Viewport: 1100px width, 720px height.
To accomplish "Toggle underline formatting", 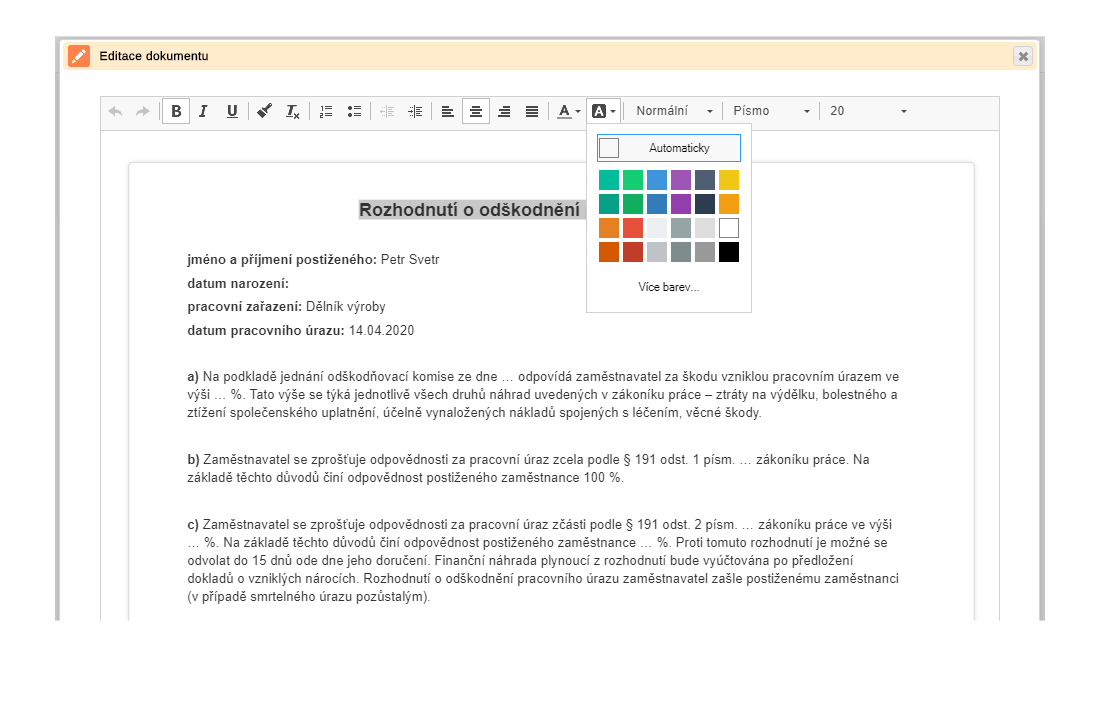I will tap(232, 111).
